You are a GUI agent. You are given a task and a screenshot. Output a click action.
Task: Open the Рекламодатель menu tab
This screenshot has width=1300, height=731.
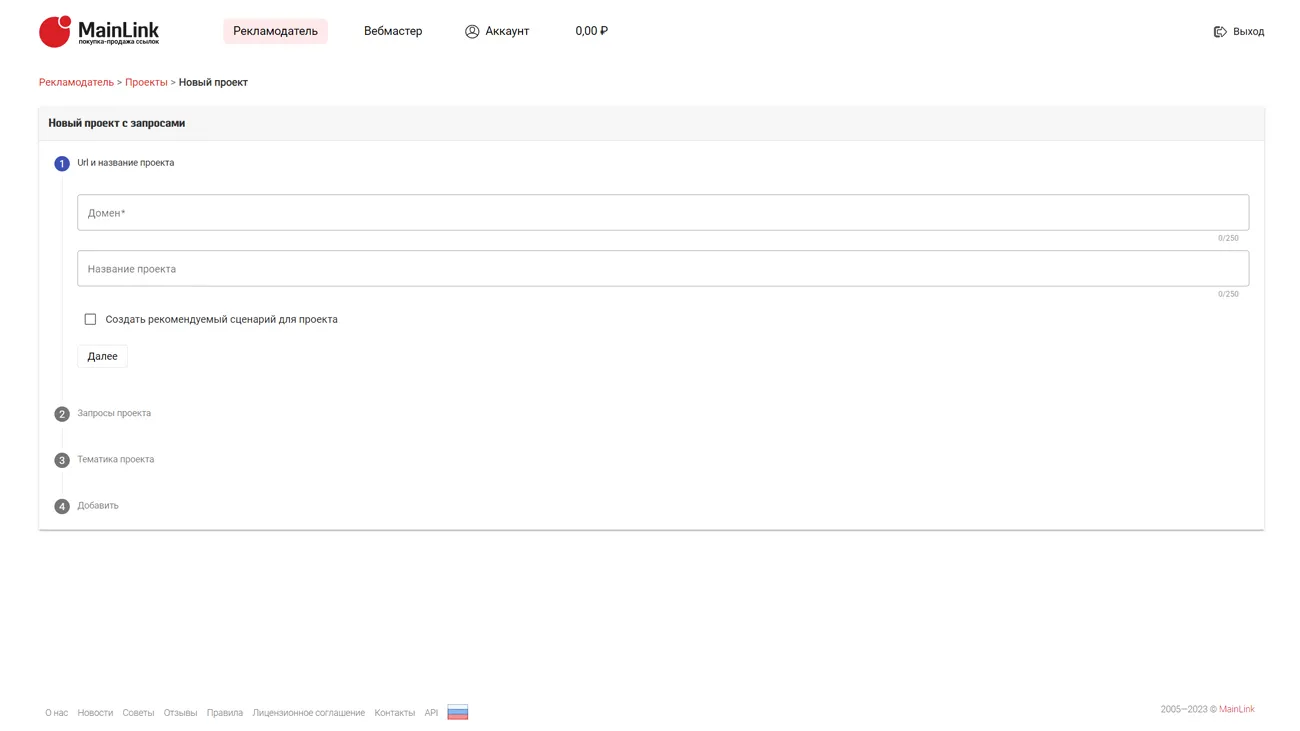[275, 31]
